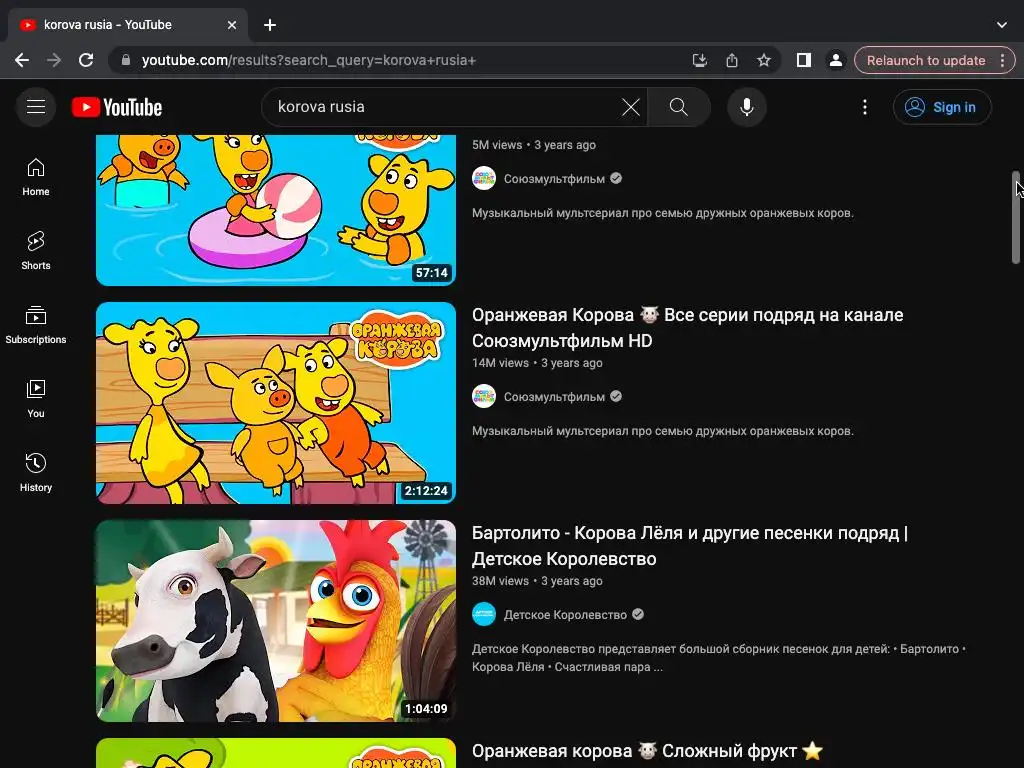Viewport: 1024px width, 768px height.
Task: Open Subscriptions in the sidebar
Action: tap(36, 325)
